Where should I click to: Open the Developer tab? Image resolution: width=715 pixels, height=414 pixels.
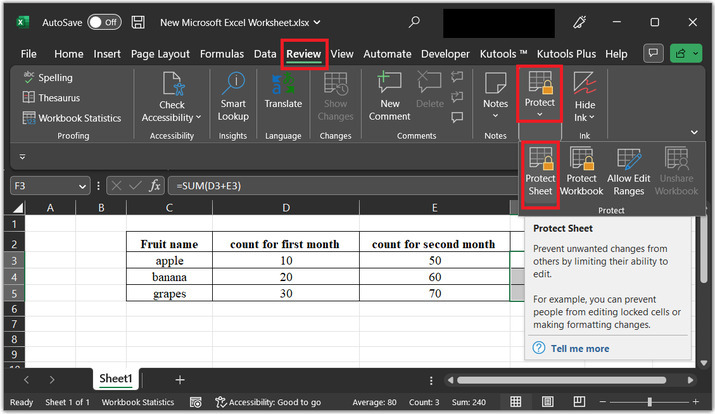coord(445,54)
